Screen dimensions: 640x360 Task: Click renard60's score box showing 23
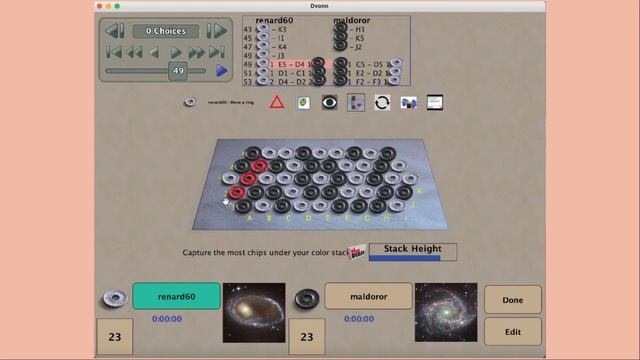(x=115, y=337)
